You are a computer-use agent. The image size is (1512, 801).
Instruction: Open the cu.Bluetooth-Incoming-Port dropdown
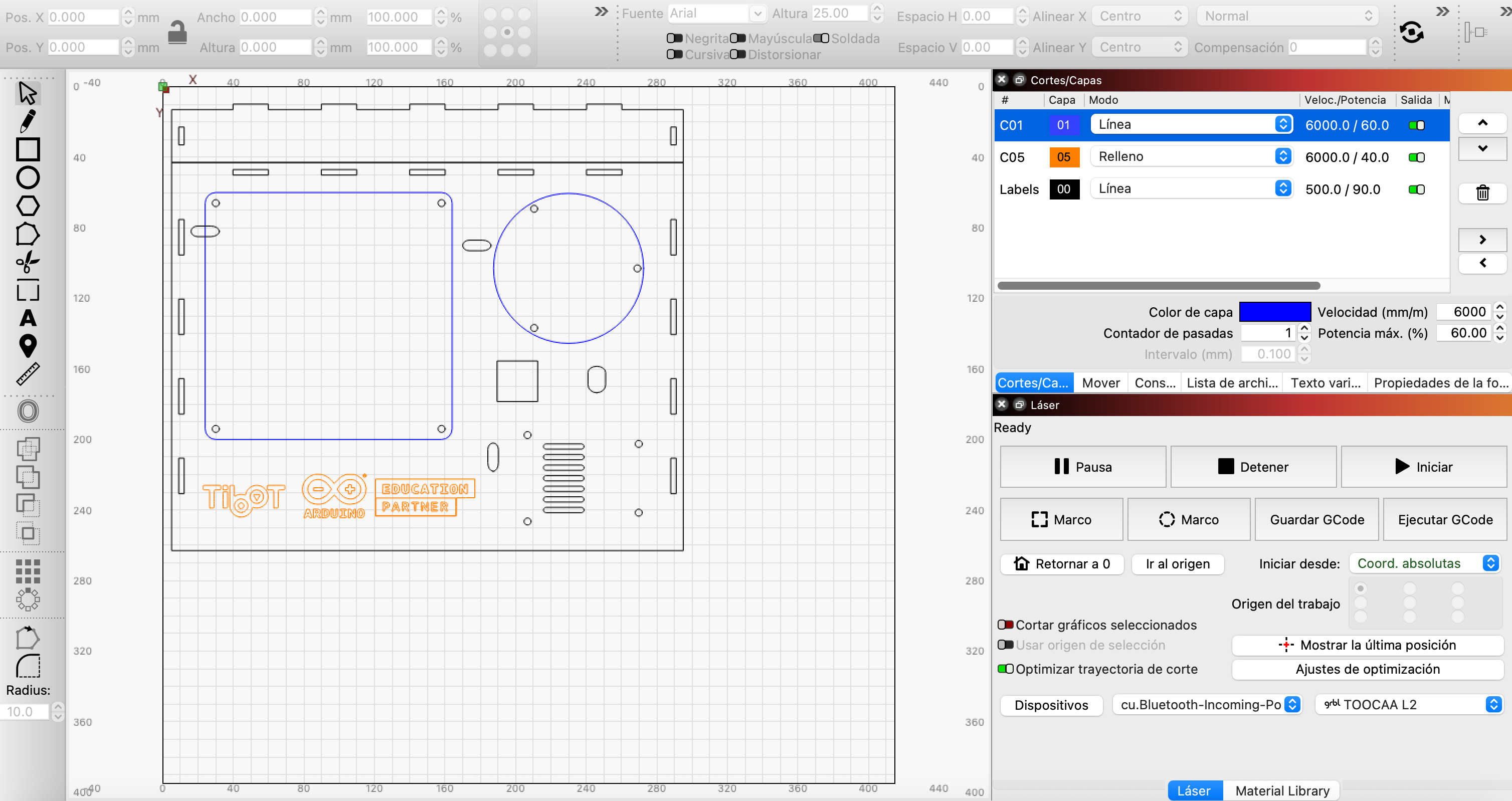click(x=1207, y=705)
